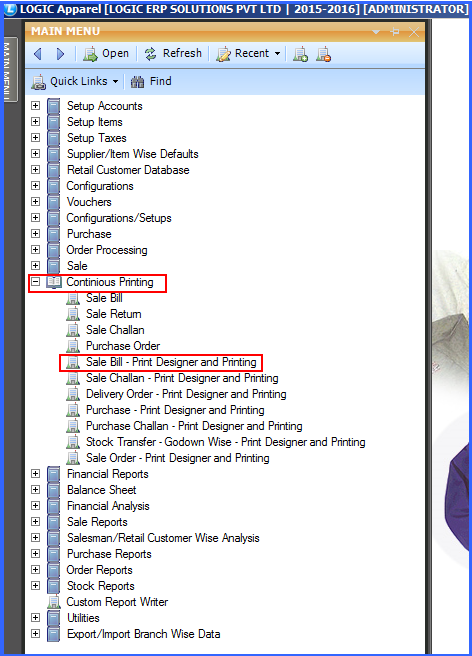The image size is (472, 656).
Task: Select Purchase Order under Continious Printing
Action: (x=123, y=346)
